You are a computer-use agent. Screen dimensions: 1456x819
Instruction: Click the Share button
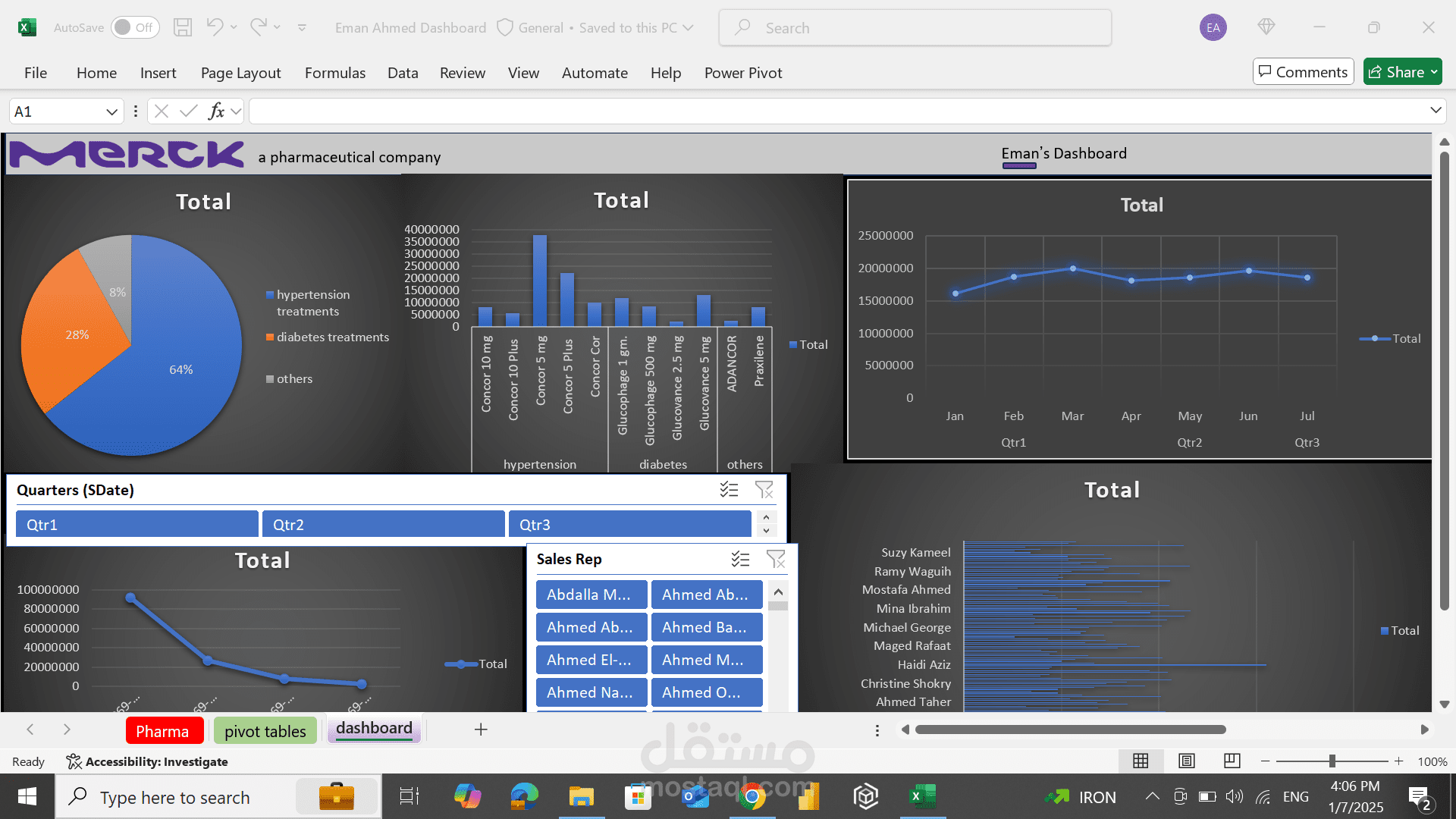click(1402, 72)
